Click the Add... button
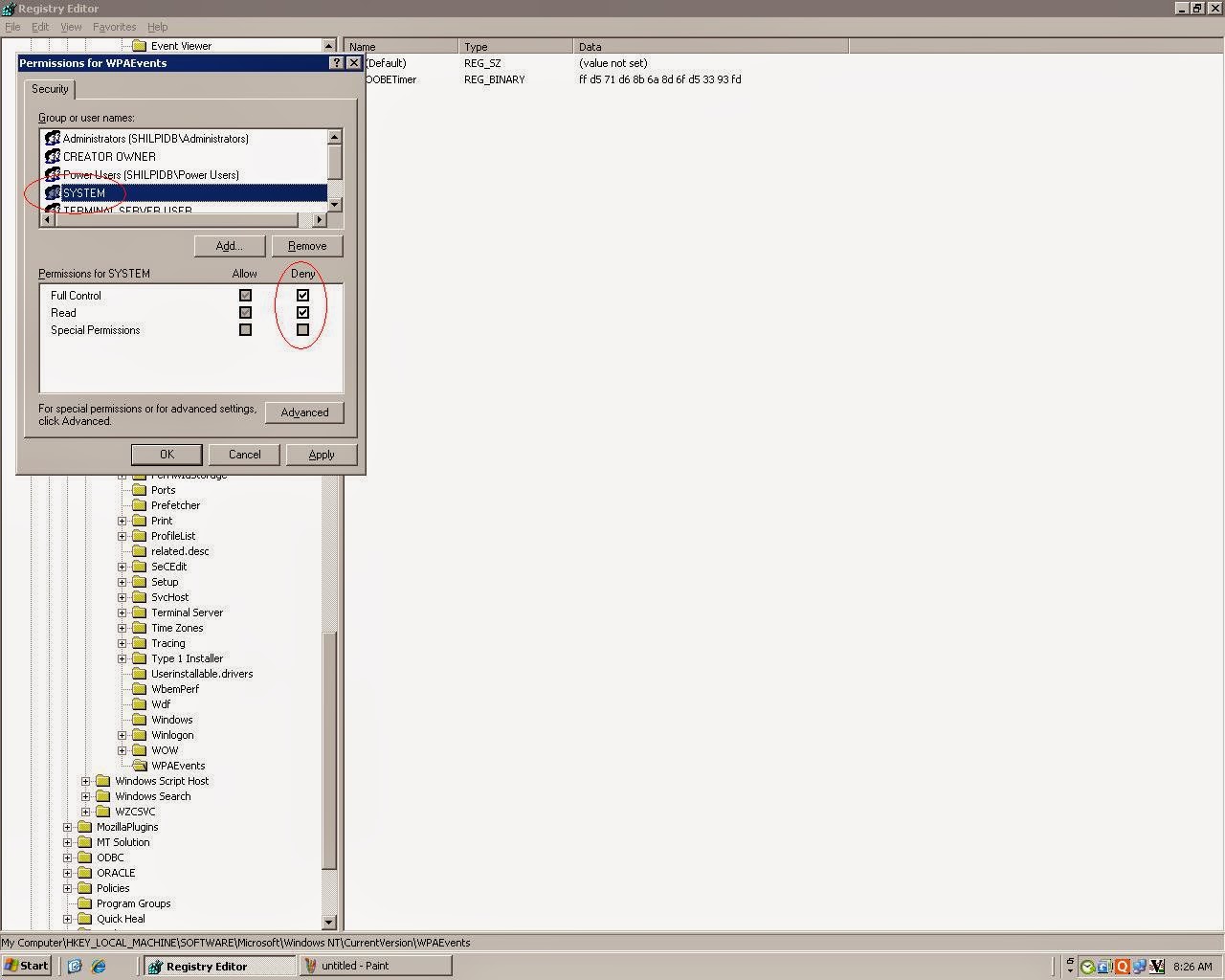Viewport: 1225px width, 980px height. coord(229,246)
